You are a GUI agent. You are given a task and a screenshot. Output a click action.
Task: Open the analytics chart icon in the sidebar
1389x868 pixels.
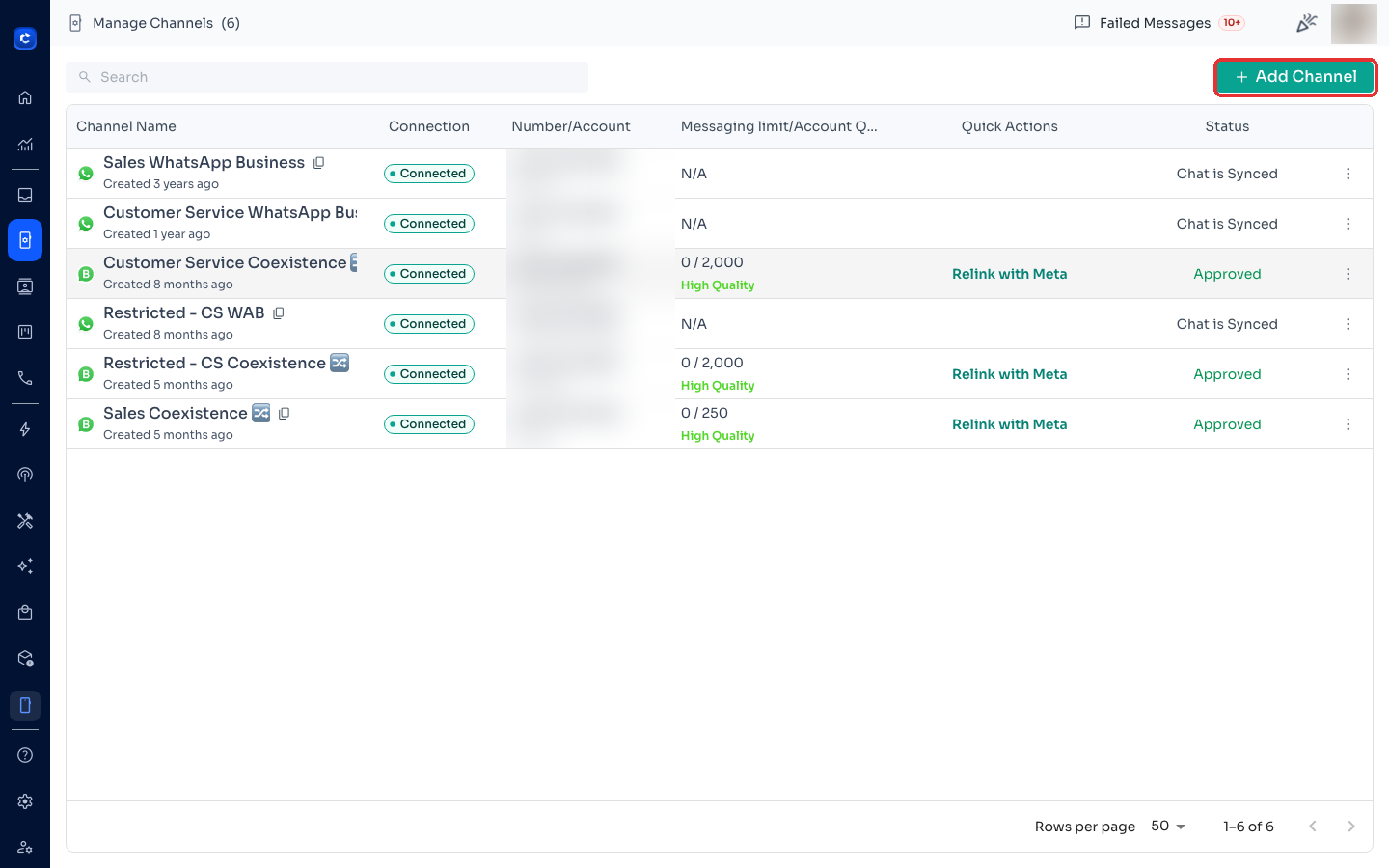(x=25, y=145)
